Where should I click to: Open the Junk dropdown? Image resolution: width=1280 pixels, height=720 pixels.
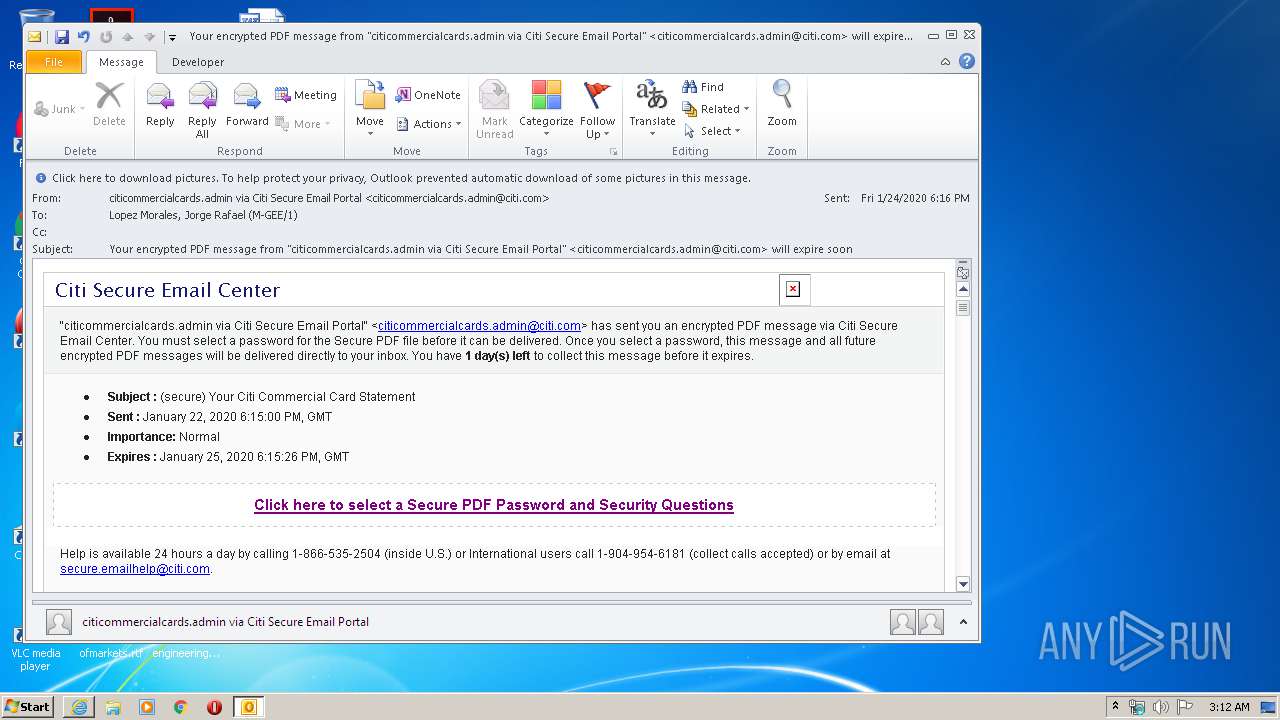coord(60,109)
